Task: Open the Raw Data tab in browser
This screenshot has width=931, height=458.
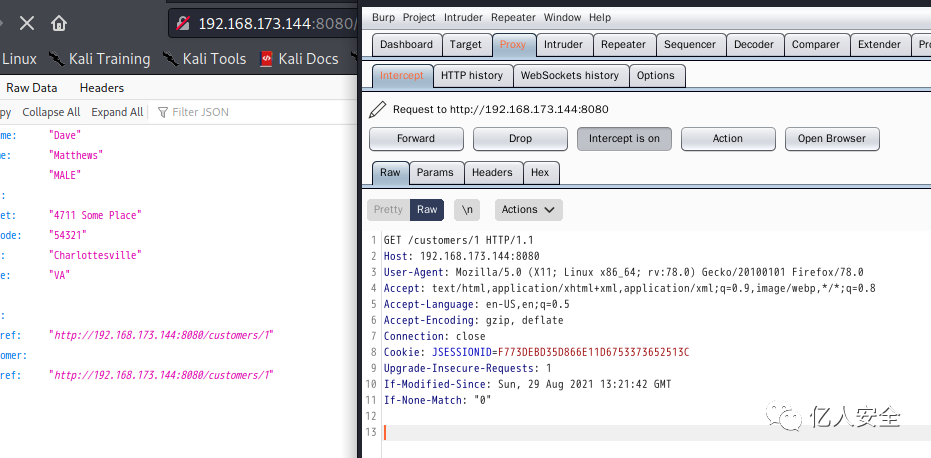Action: tap(31, 88)
